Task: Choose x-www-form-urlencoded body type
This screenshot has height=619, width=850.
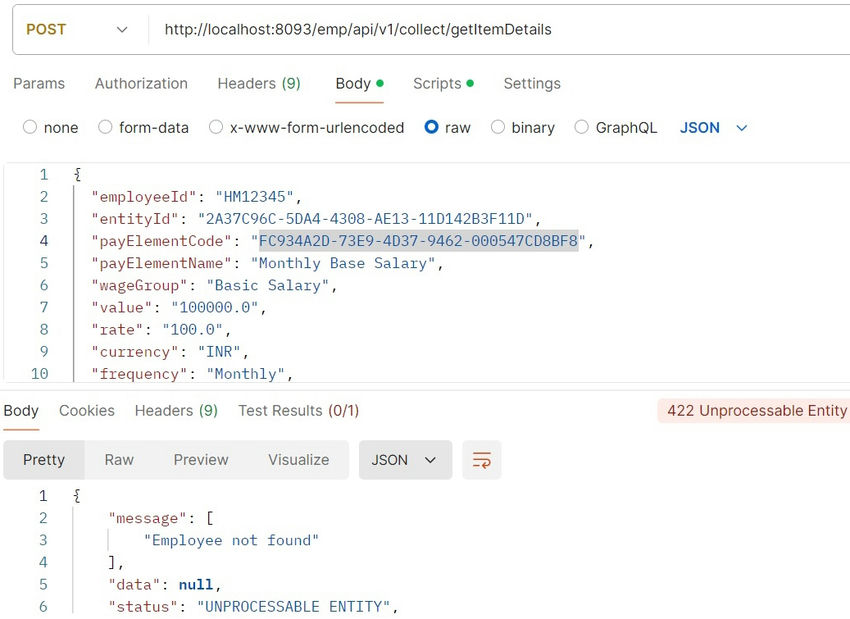Action: pyautogui.click(x=216, y=127)
